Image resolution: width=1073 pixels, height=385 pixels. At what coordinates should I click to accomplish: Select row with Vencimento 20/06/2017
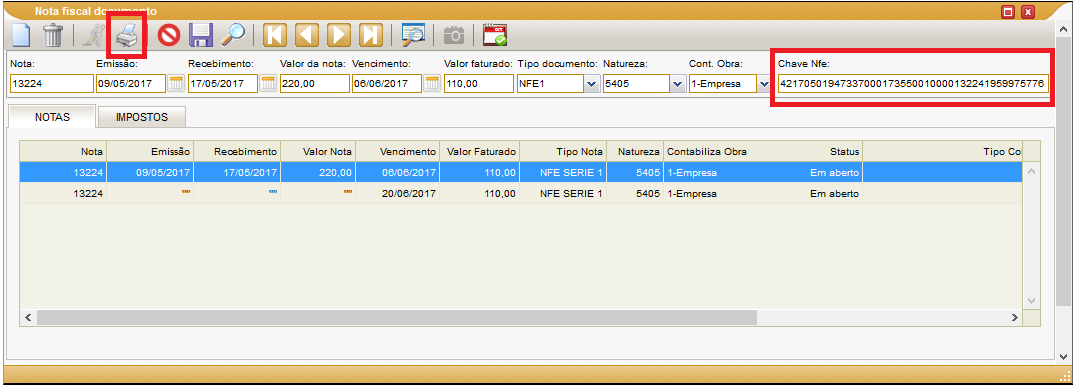coord(520,194)
